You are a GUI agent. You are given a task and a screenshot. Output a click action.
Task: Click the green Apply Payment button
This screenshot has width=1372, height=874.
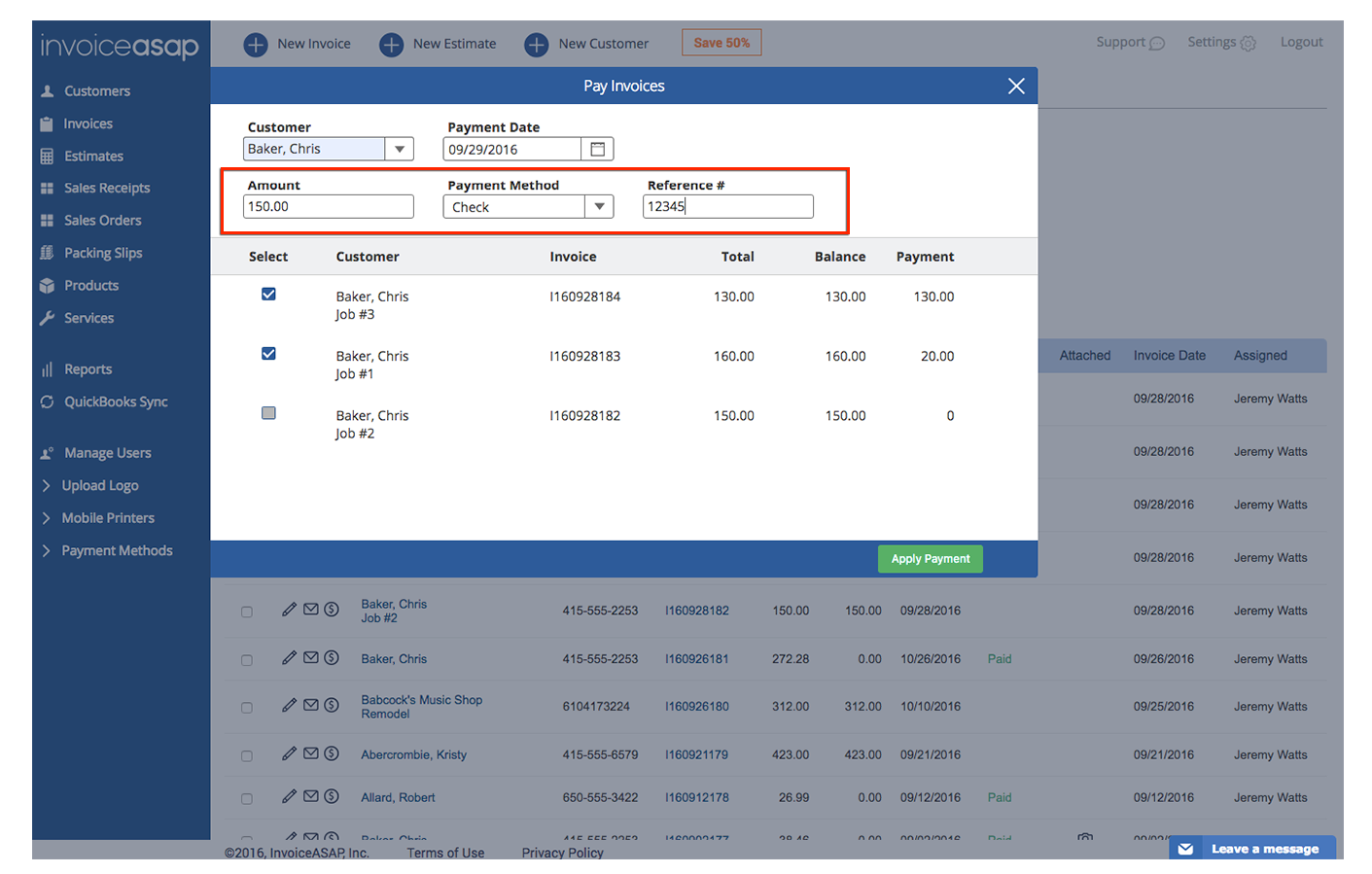(x=930, y=559)
